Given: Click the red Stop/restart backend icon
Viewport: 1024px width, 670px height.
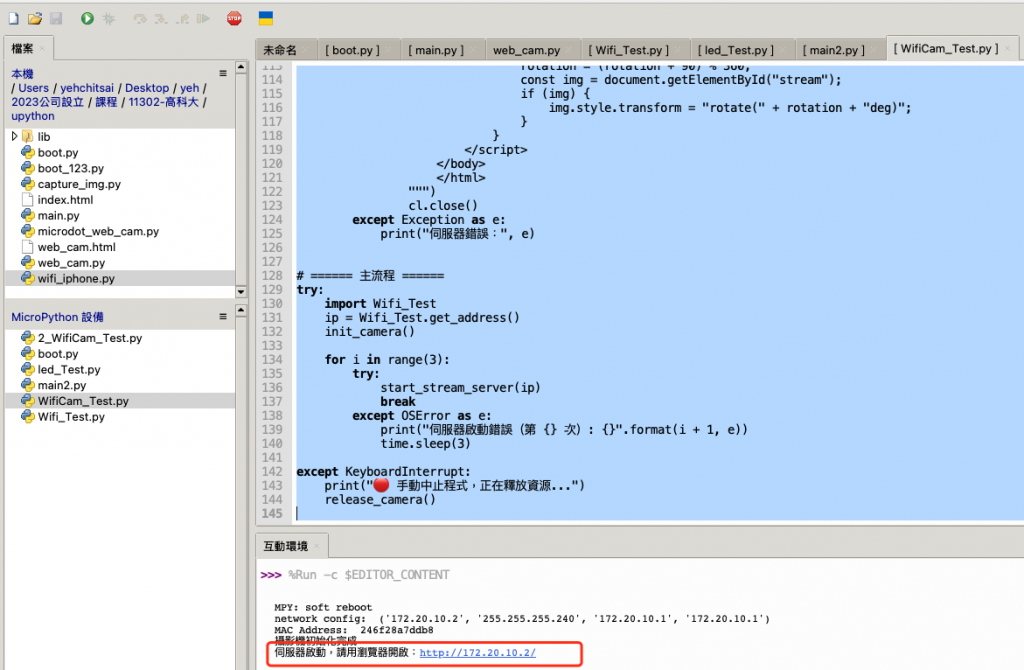Looking at the screenshot, I should point(234,18).
